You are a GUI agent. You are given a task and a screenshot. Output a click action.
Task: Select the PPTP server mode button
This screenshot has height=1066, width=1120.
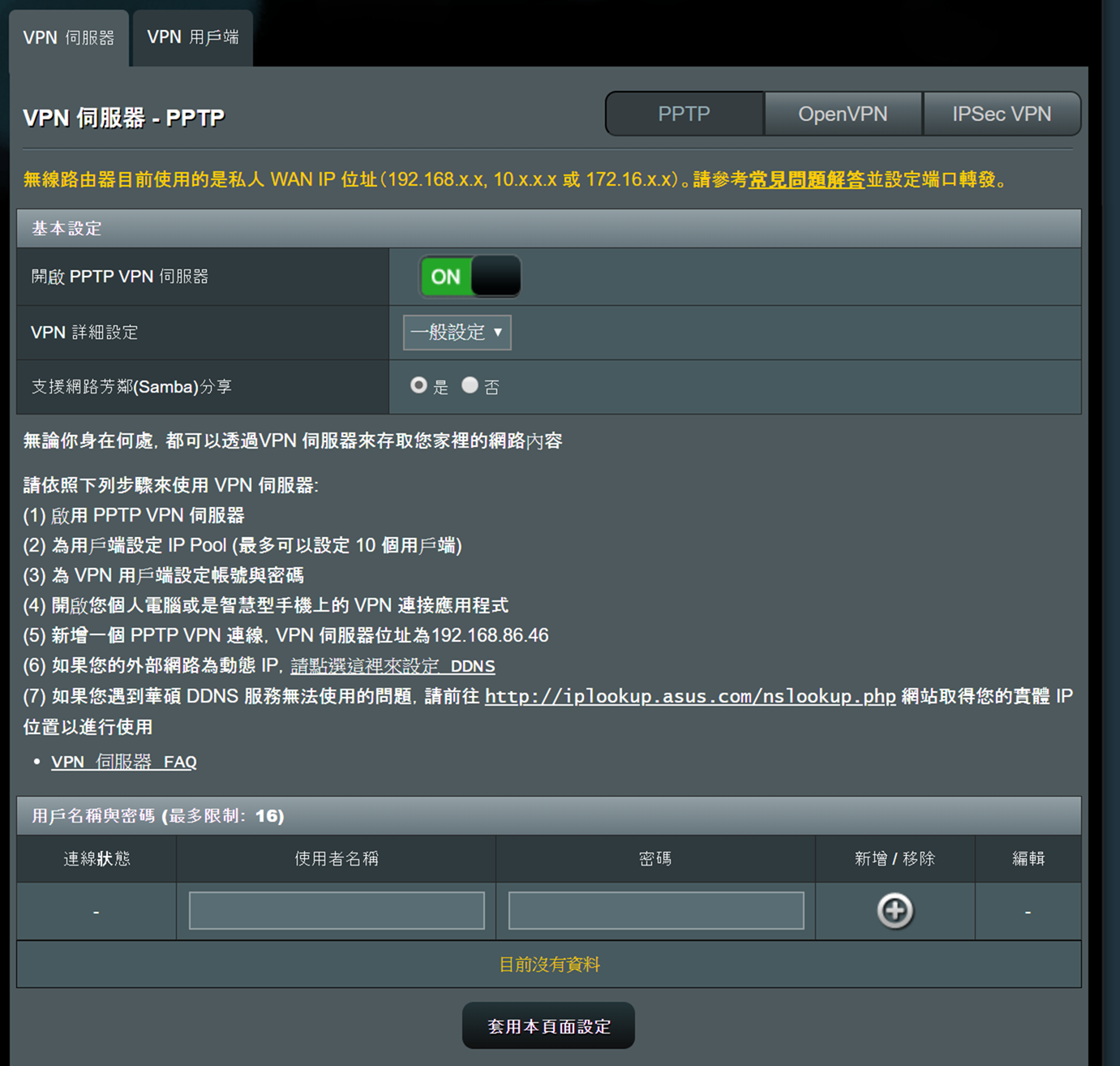click(684, 114)
